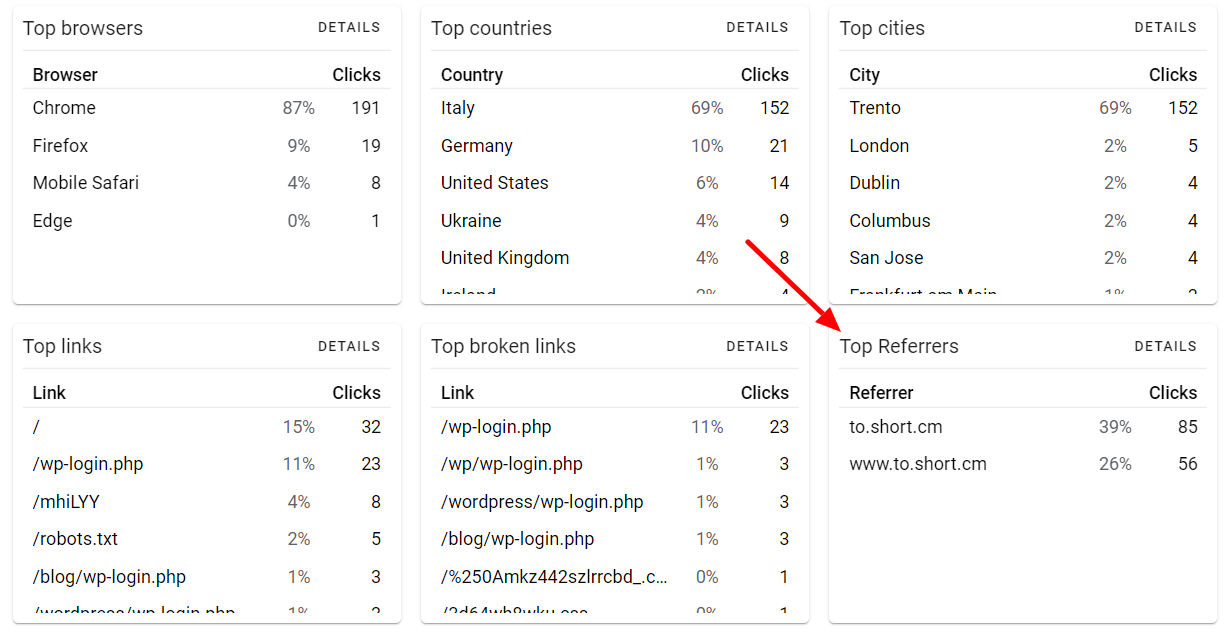Open DETAILS for Top browsers

349,27
